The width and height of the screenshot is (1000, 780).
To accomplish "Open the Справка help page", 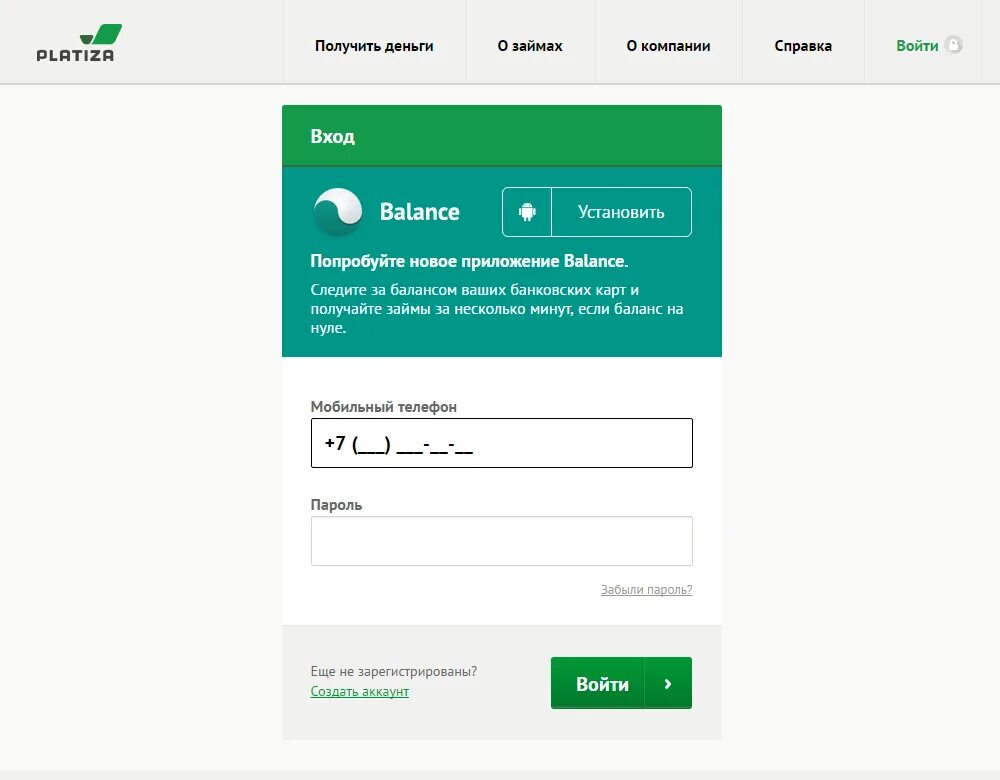I will (803, 46).
